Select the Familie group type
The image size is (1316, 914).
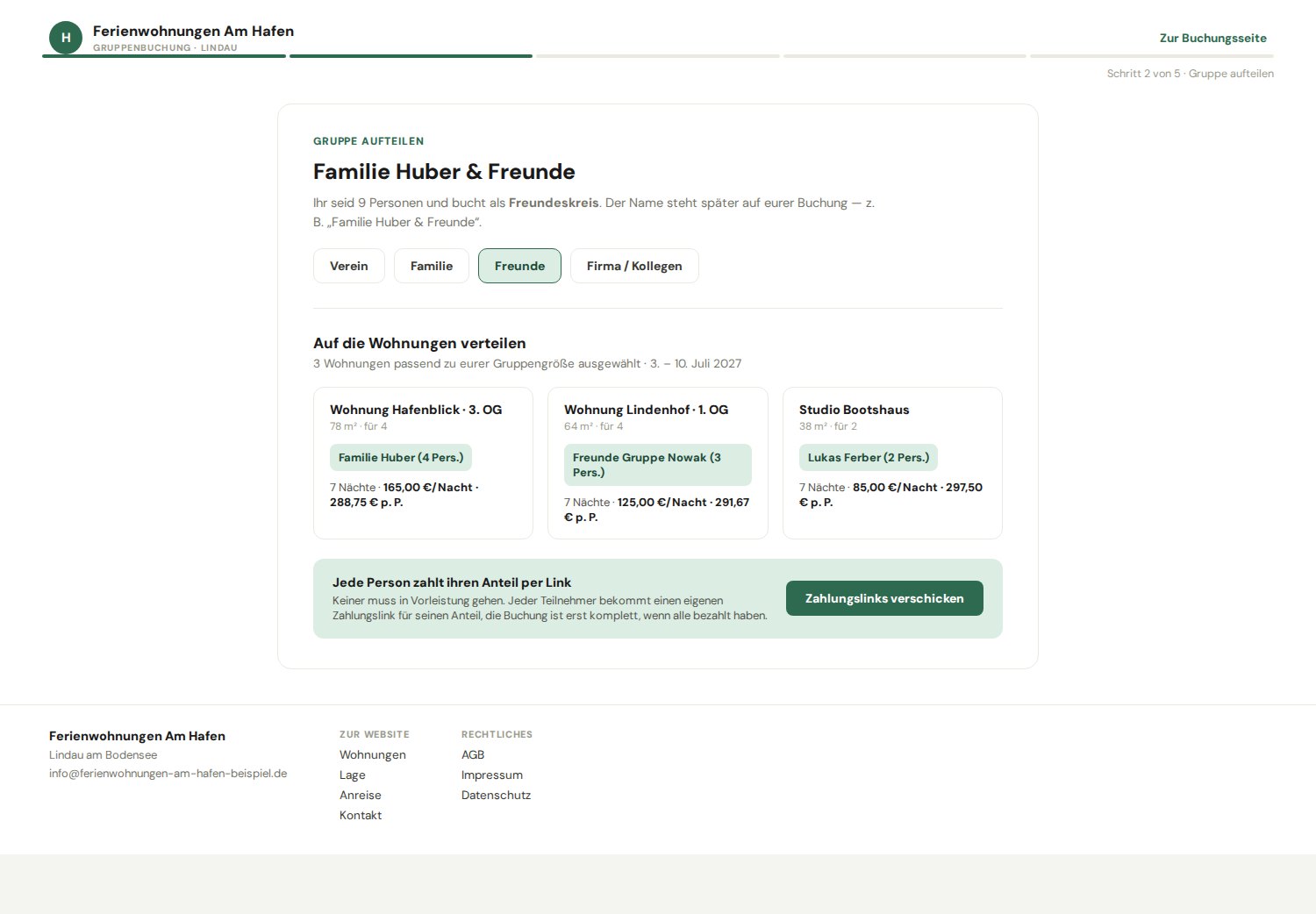432,266
